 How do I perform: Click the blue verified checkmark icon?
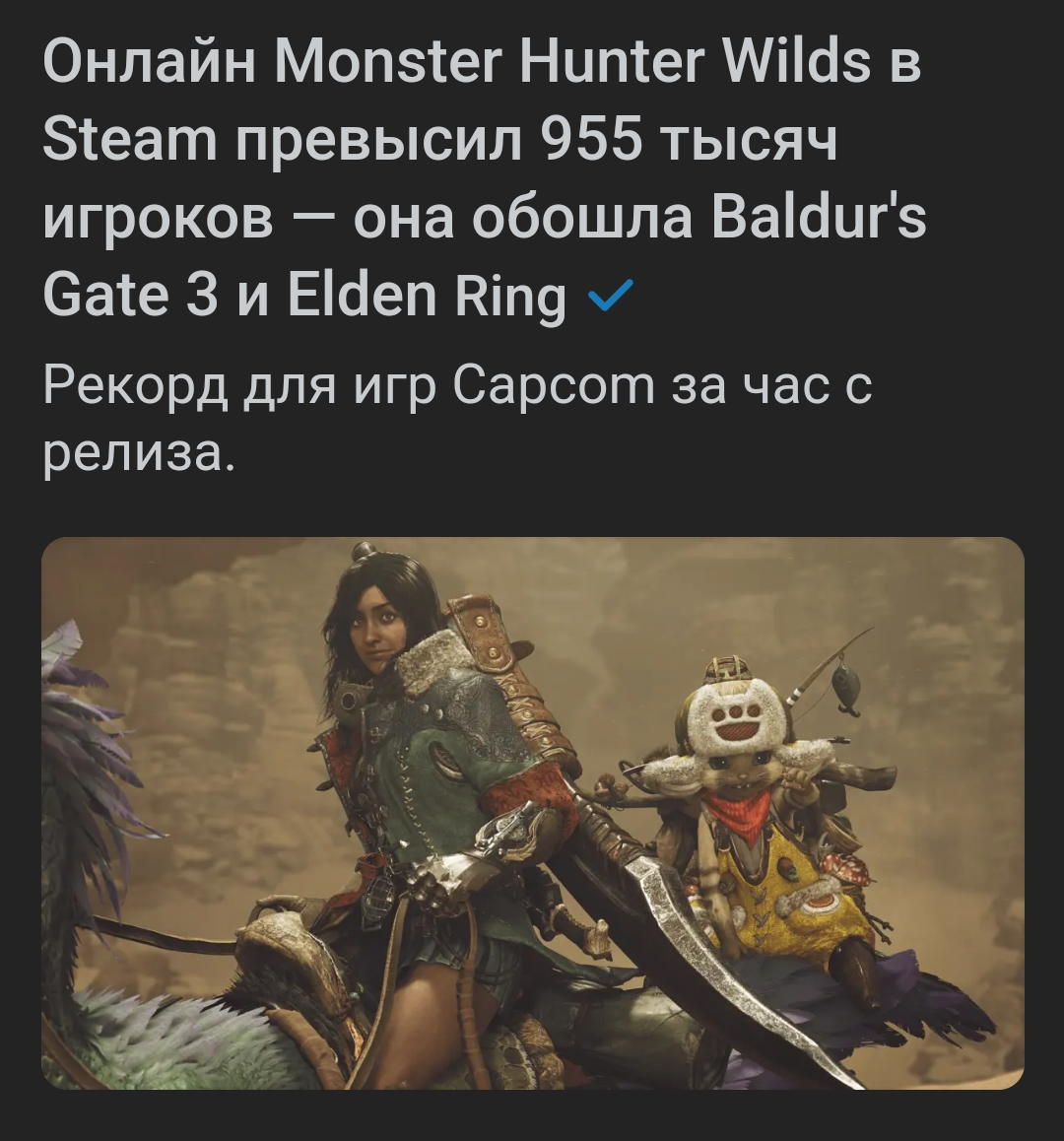tap(610, 295)
